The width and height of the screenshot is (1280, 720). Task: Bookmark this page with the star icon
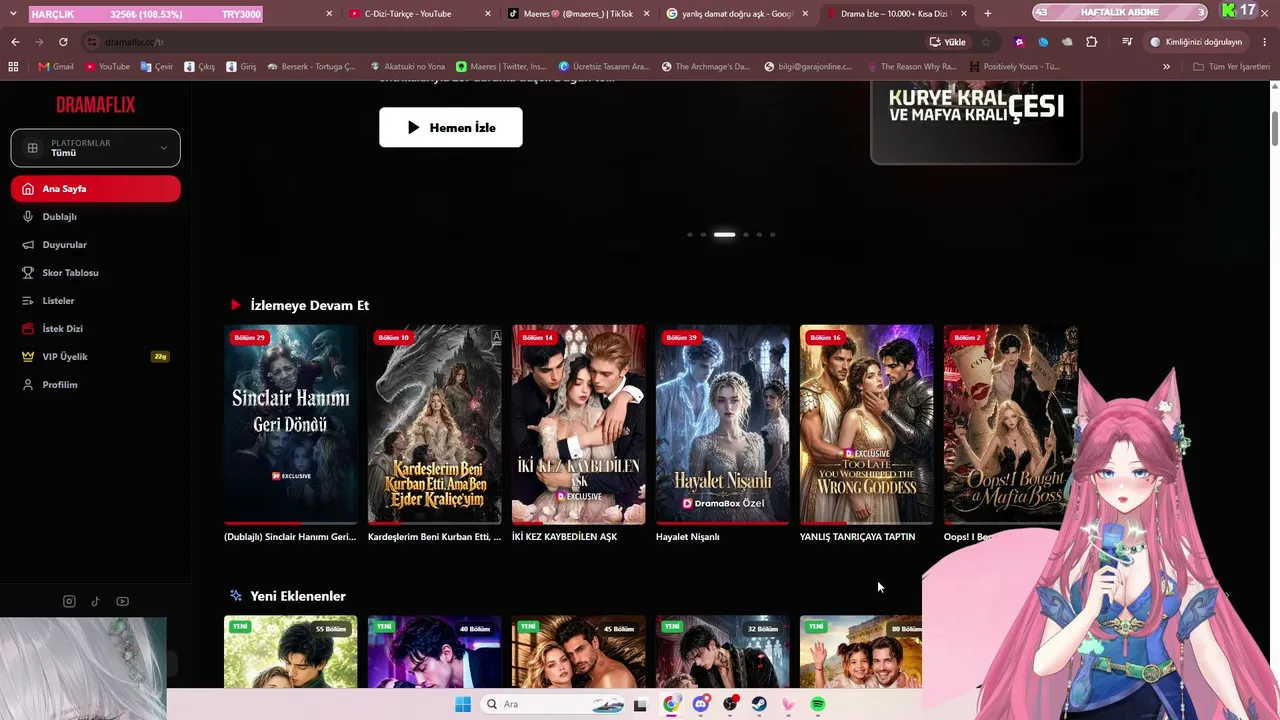point(986,42)
